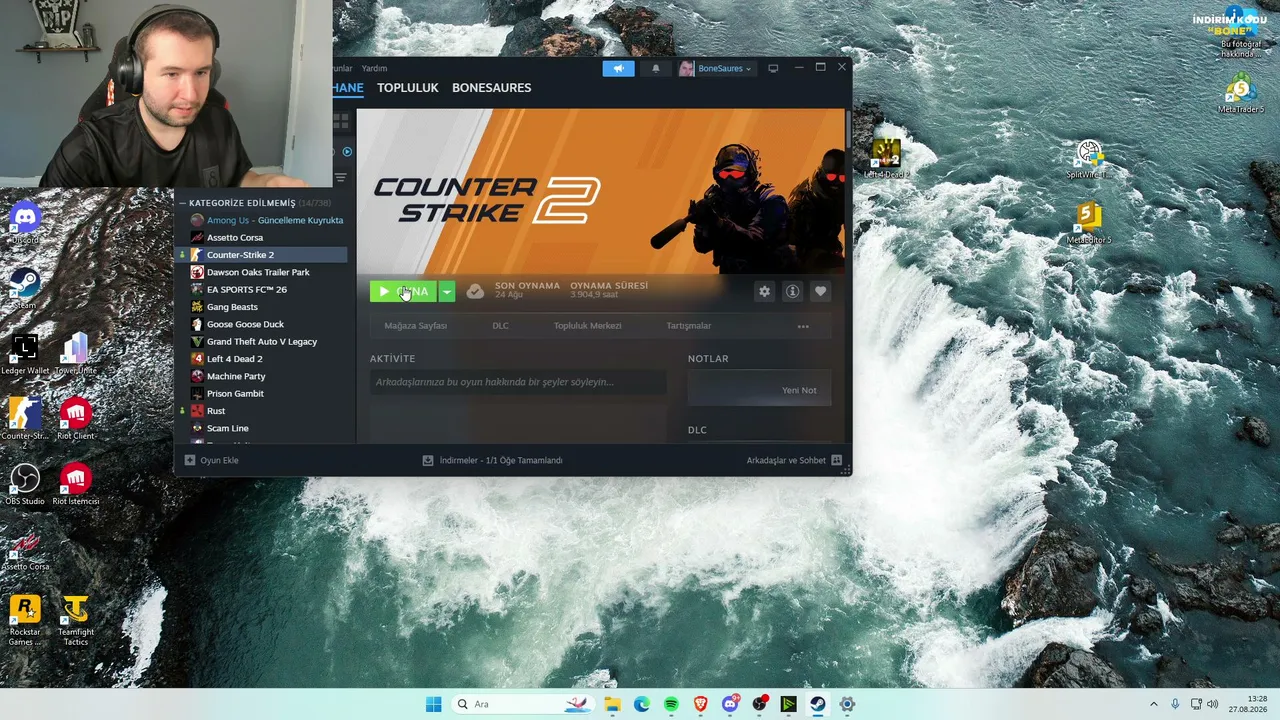Screen dimensions: 1280x720
Task: Open OBS Studio from the taskbar
Action: tap(759, 704)
